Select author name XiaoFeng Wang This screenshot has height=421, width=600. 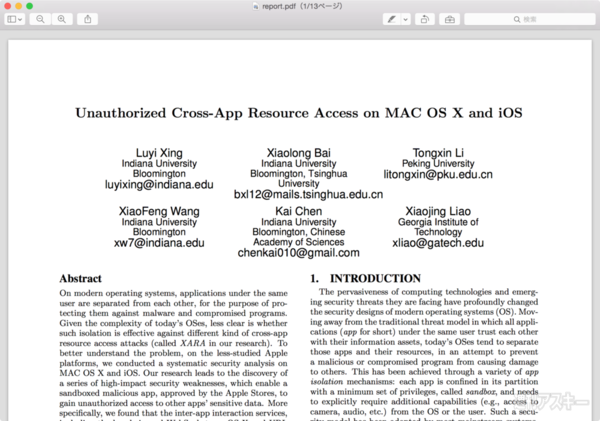(159, 211)
